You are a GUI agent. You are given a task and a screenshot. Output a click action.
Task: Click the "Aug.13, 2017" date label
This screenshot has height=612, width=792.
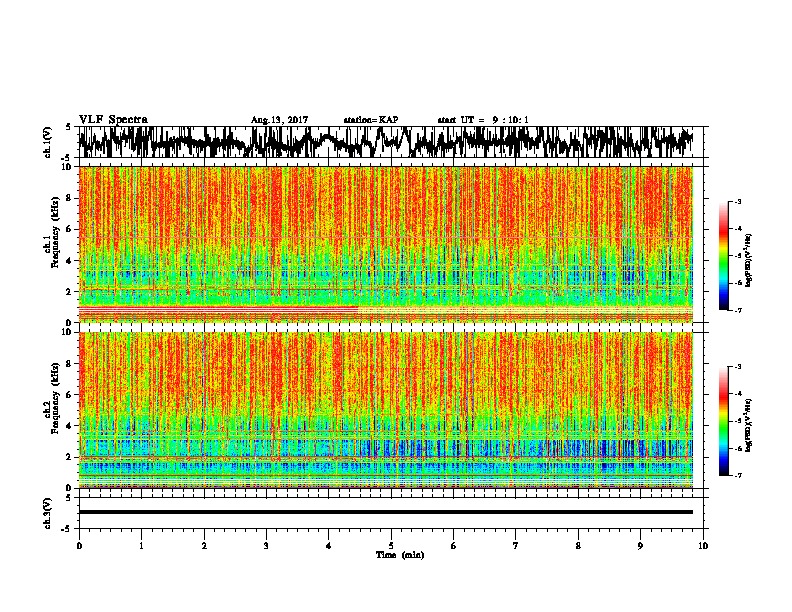(x=279, y=120)
